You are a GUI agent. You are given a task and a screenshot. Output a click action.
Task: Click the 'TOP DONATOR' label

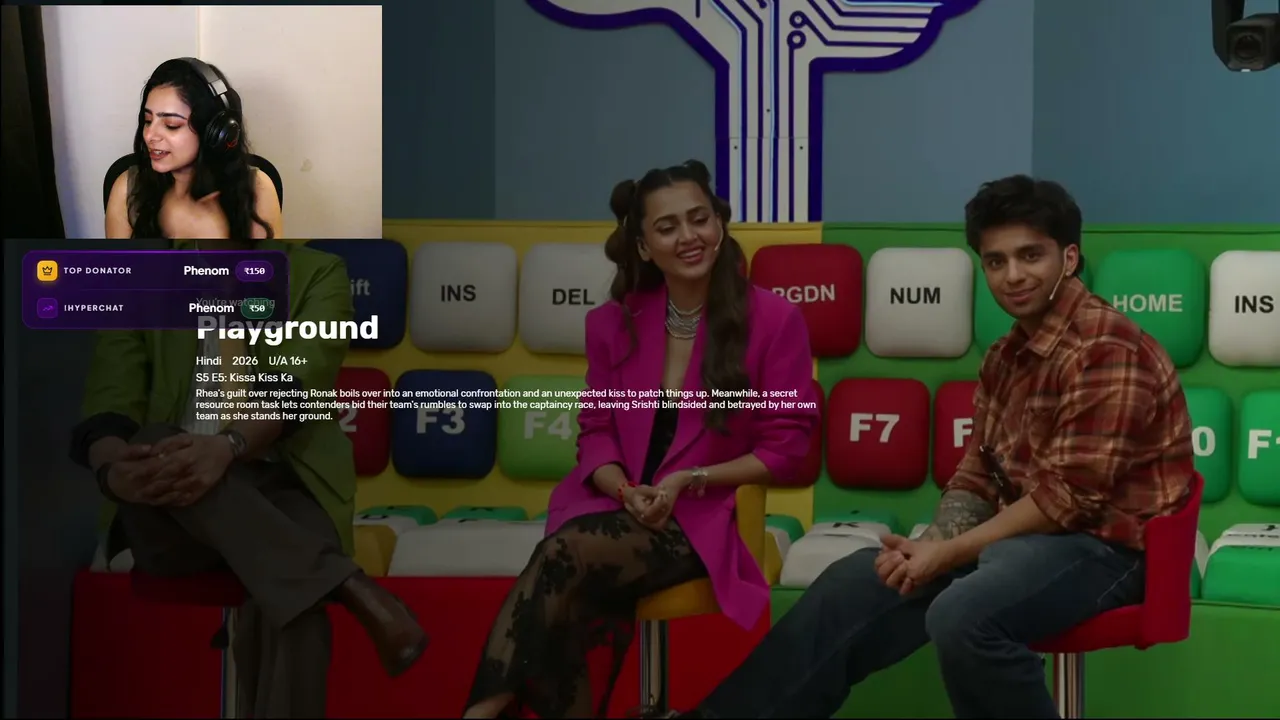pyautogui.click(x=97, y=271)
